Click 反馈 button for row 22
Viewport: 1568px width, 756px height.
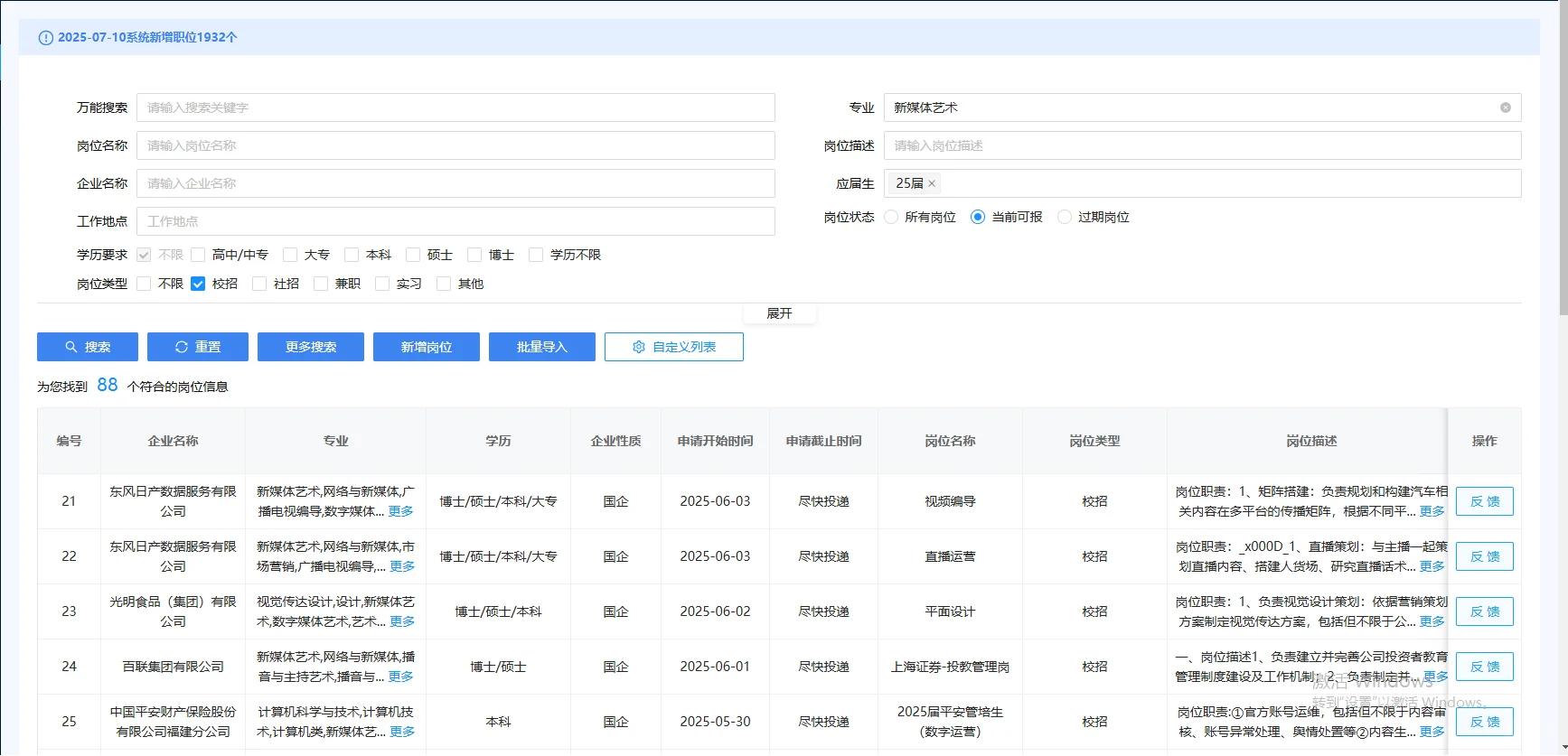coord(1485,556)
